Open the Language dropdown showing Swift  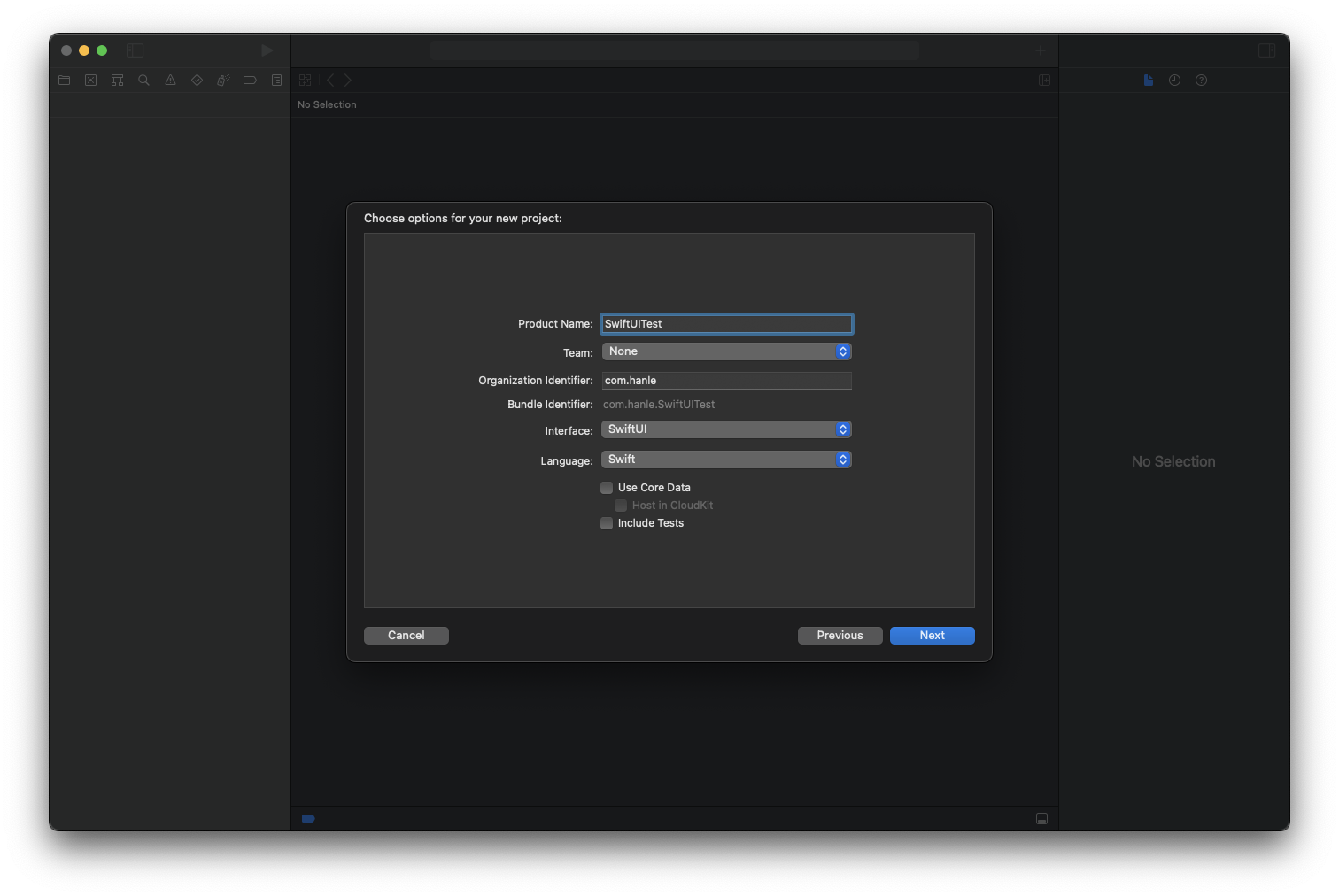pyautogui.click(x=726, y=460)
